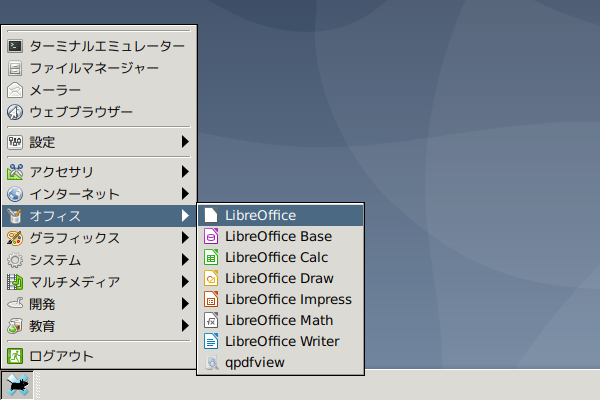Start LibreOffice Math from the submenu
Screen dimensions: 600x400
pos(280,320)
